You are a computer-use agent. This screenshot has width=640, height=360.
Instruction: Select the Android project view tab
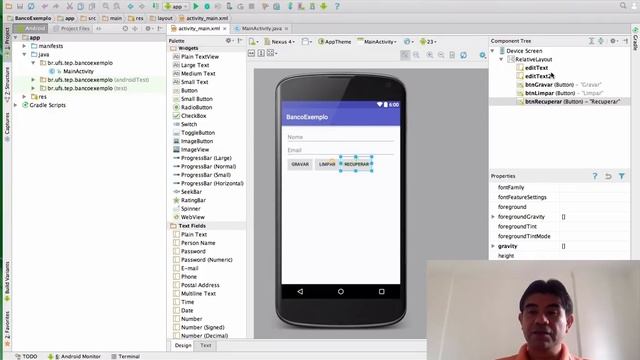(x=31, y=29)
